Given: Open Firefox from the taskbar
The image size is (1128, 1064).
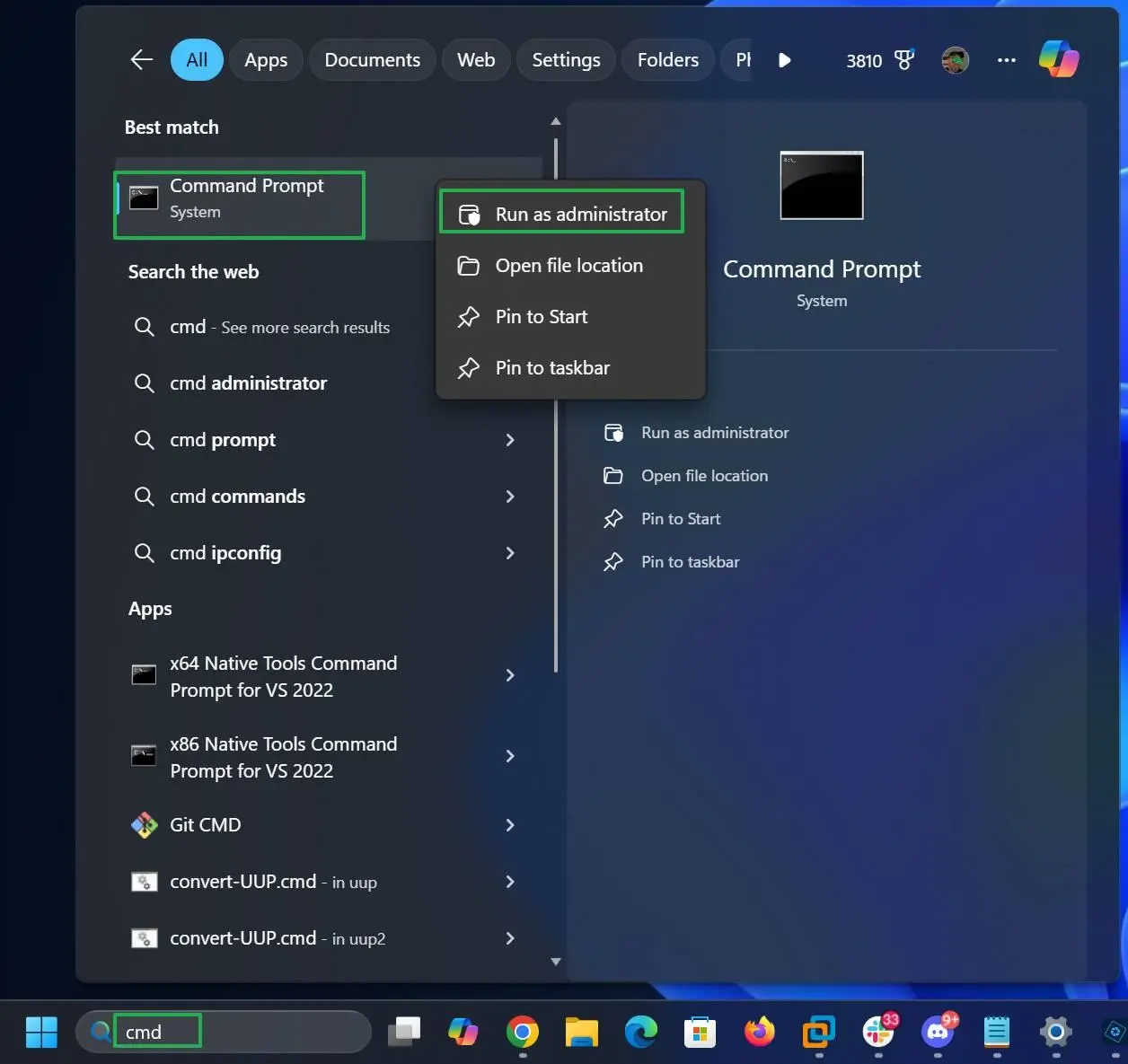Looking at the screenshot, I should pyautogui.click(x=760, y=1032).
